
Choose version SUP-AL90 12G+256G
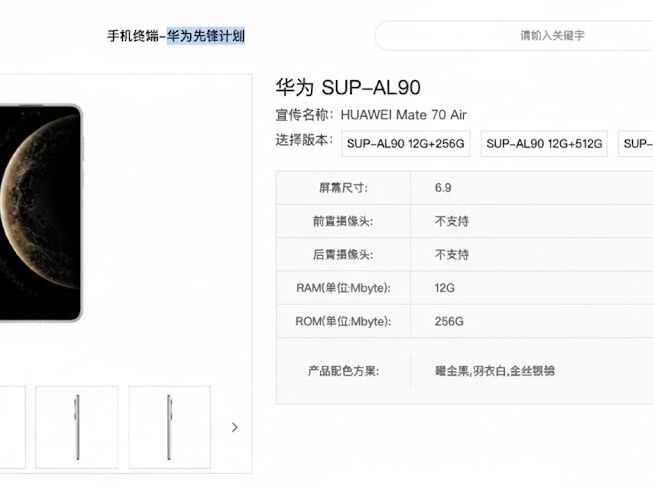click(x=406, y=144)
